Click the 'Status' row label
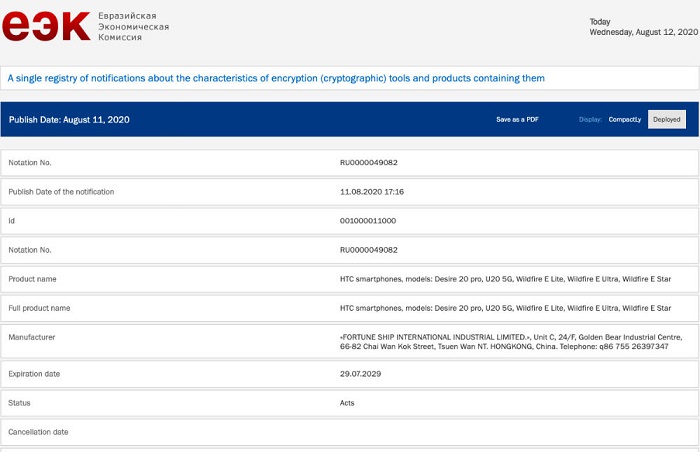This screenshot has width=700, height=452. (19, 403)
